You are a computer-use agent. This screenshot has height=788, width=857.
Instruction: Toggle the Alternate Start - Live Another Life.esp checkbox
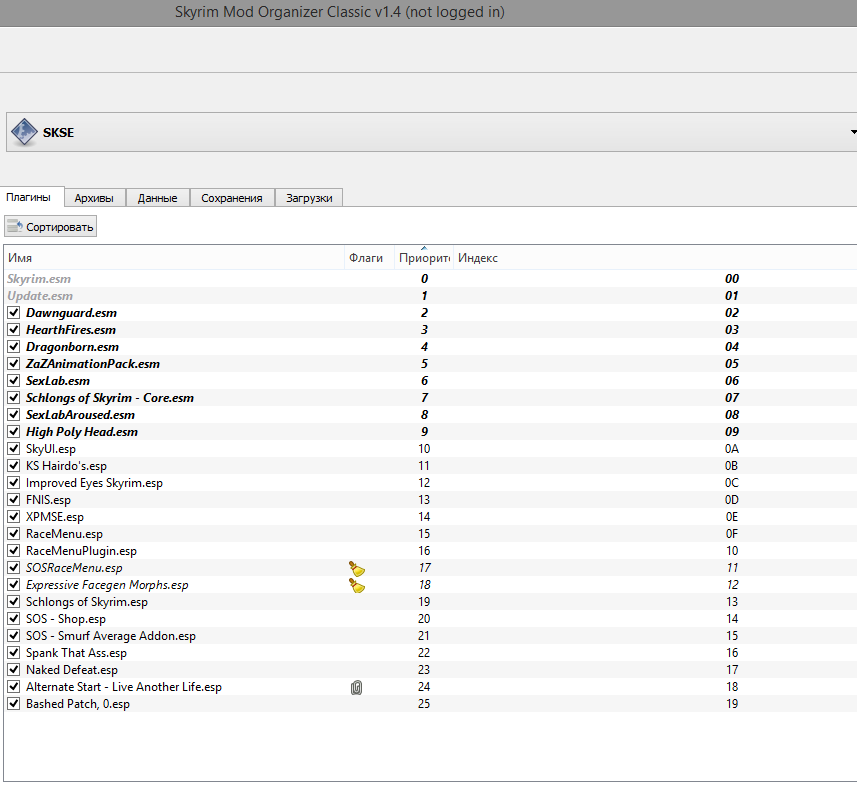(x=14, y=687)
